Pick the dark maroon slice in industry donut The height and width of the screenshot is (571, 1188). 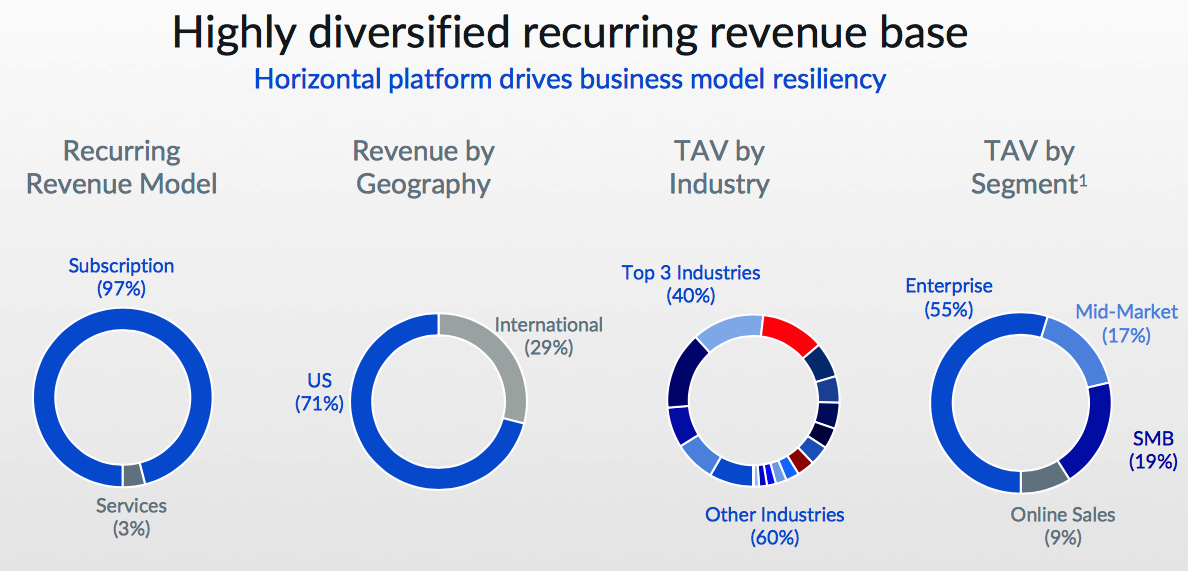799,460
